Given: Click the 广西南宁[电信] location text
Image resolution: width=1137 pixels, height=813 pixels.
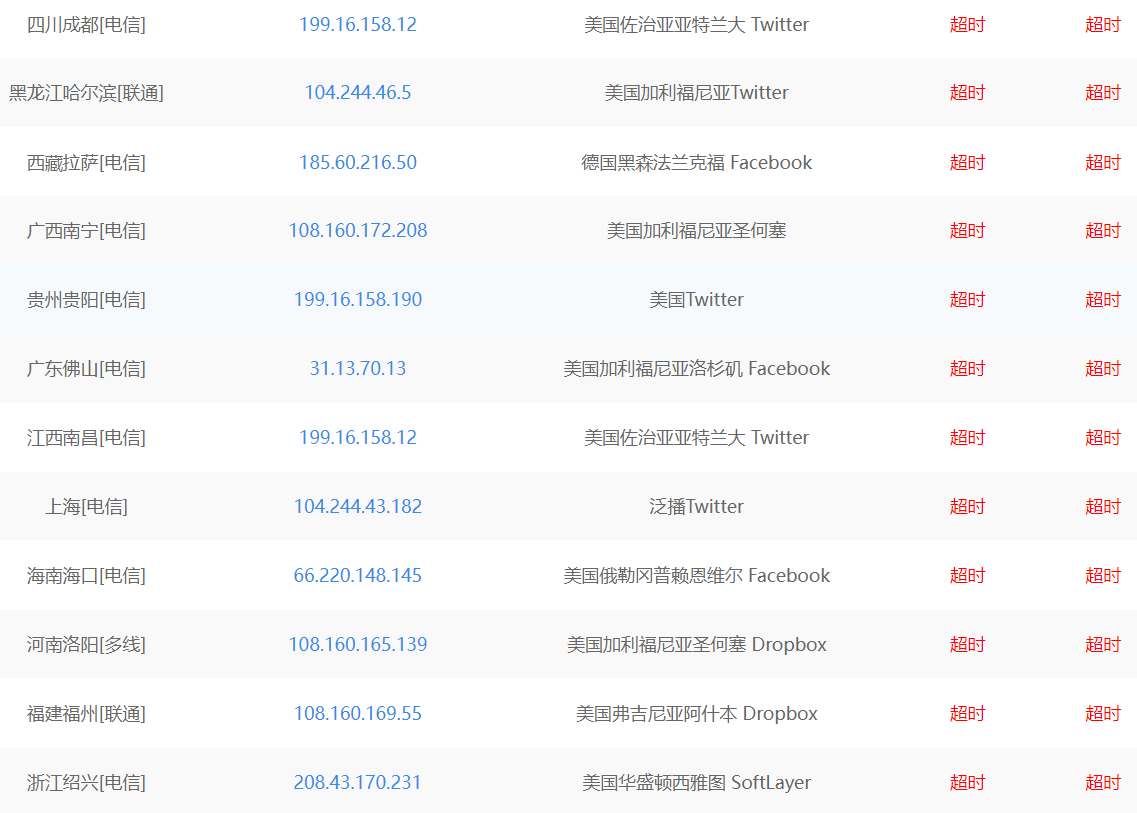Looking at the screenshot, I should 86,231.
